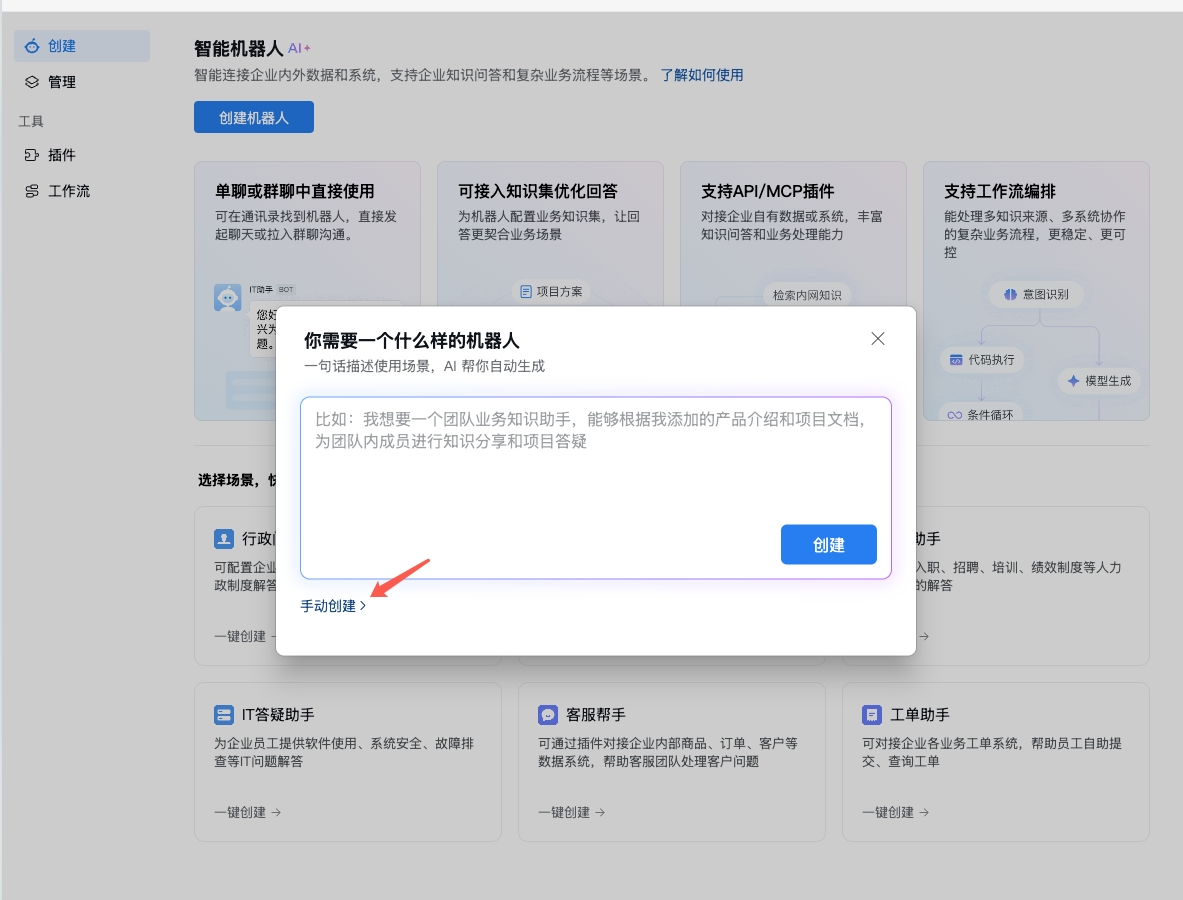Click the 条件循环 workflow node
Screen dimensions: 1183x900
(x=981, y=414)
